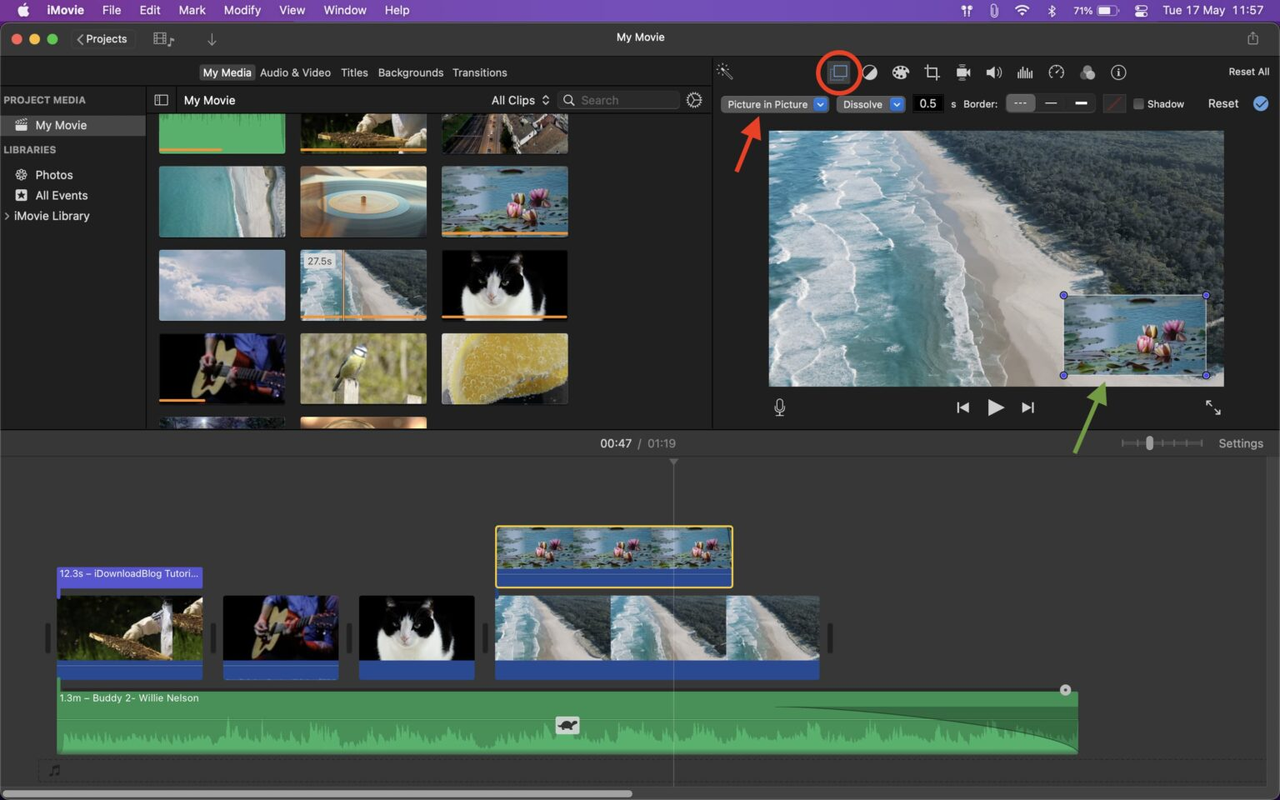Show Clip Information panel
Image resolution: width=1280 pixels, height=800 pixels.
click(1118, 72)
